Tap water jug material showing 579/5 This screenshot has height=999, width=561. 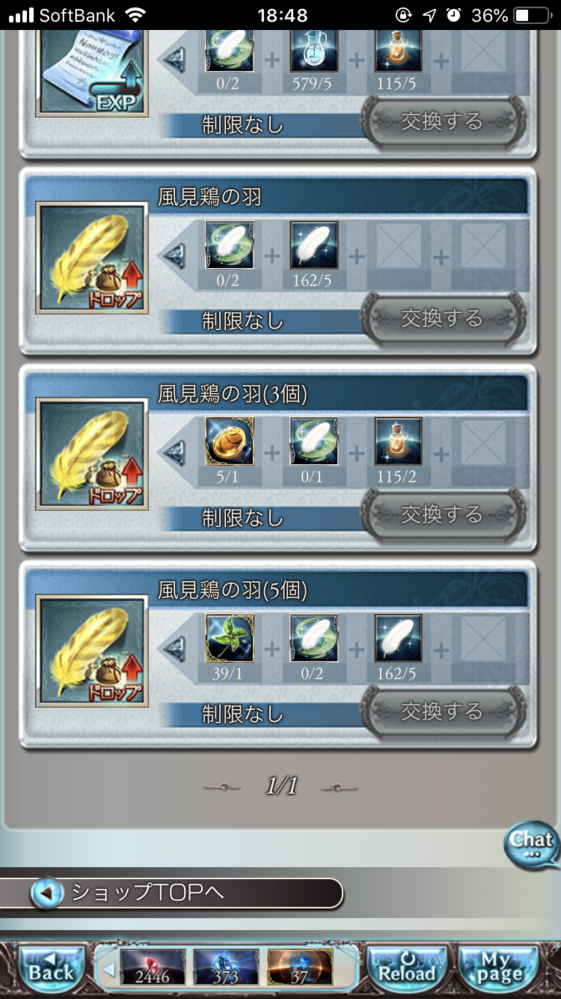pyautogui.click(x=314, y=50)
